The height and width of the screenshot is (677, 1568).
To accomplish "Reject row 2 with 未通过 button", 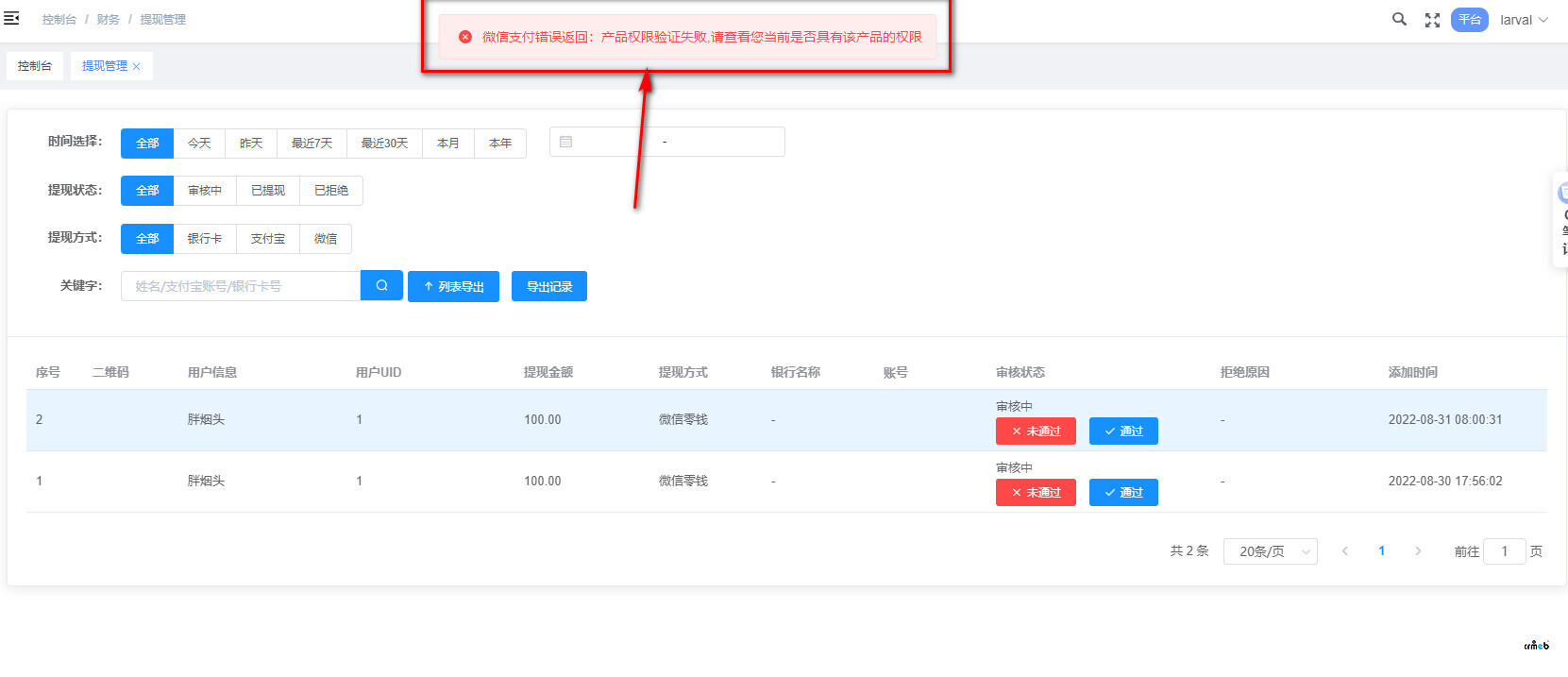I will pyautogui.click(x=1036, y=431).
